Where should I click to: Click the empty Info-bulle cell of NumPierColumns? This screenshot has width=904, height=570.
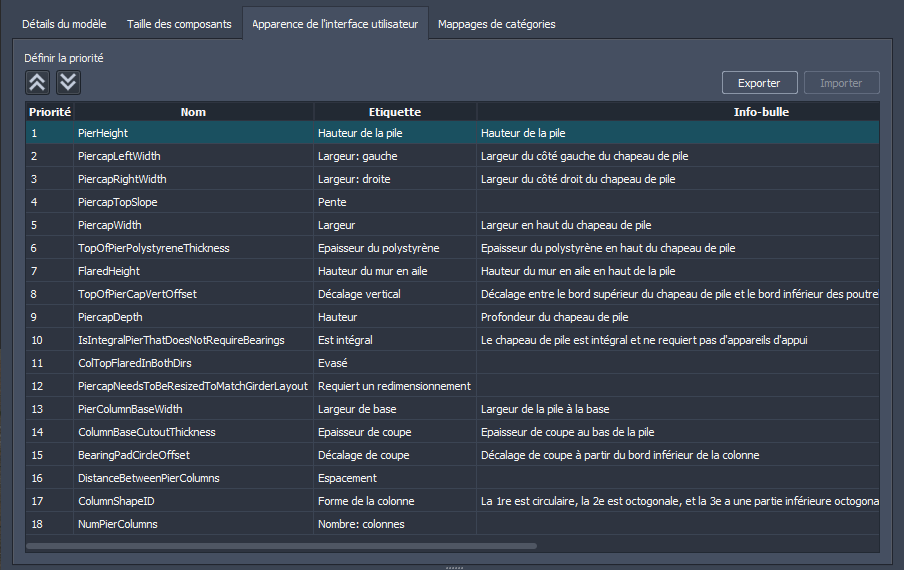678,524
